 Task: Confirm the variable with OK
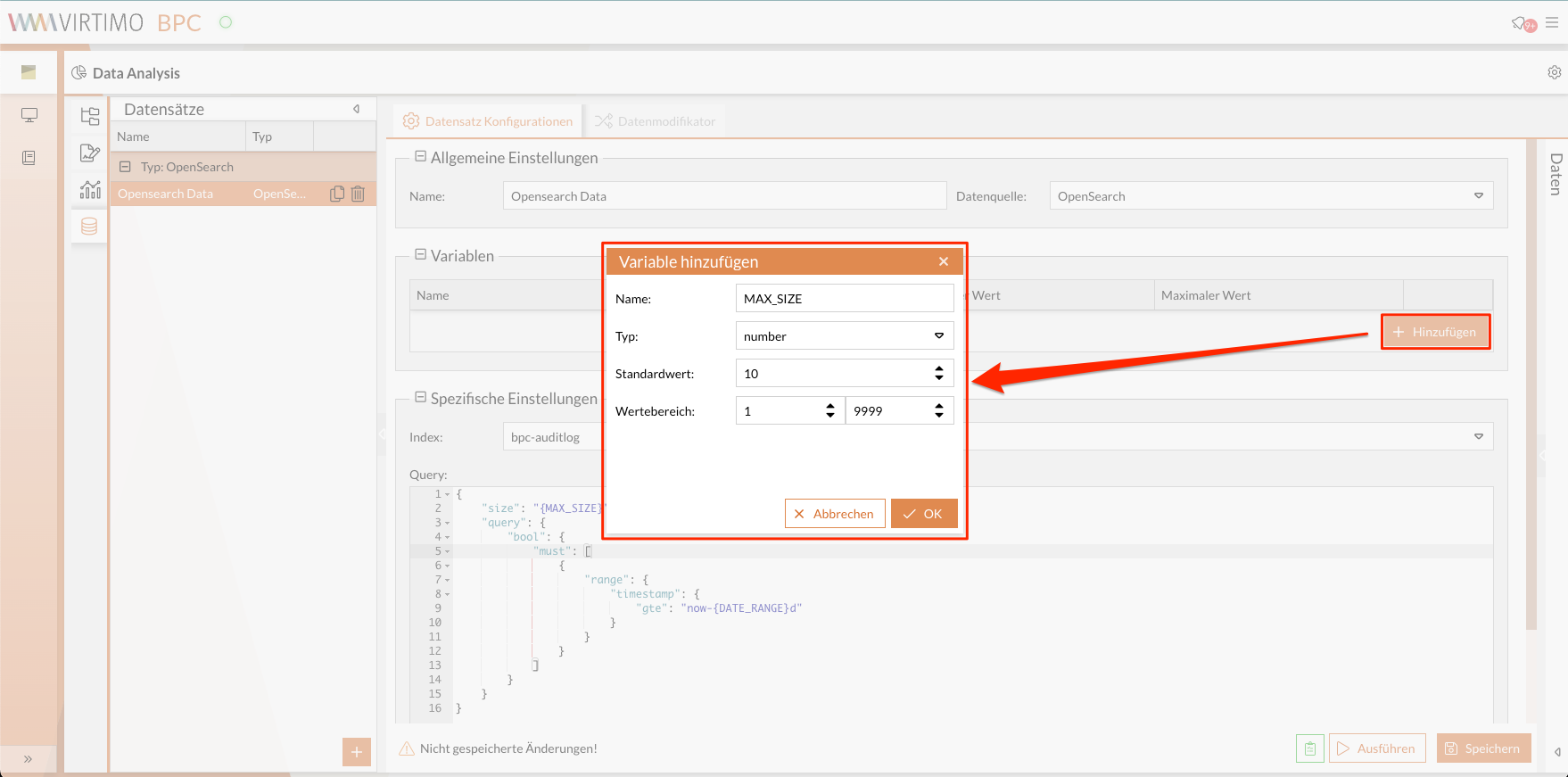pos(923,514)
